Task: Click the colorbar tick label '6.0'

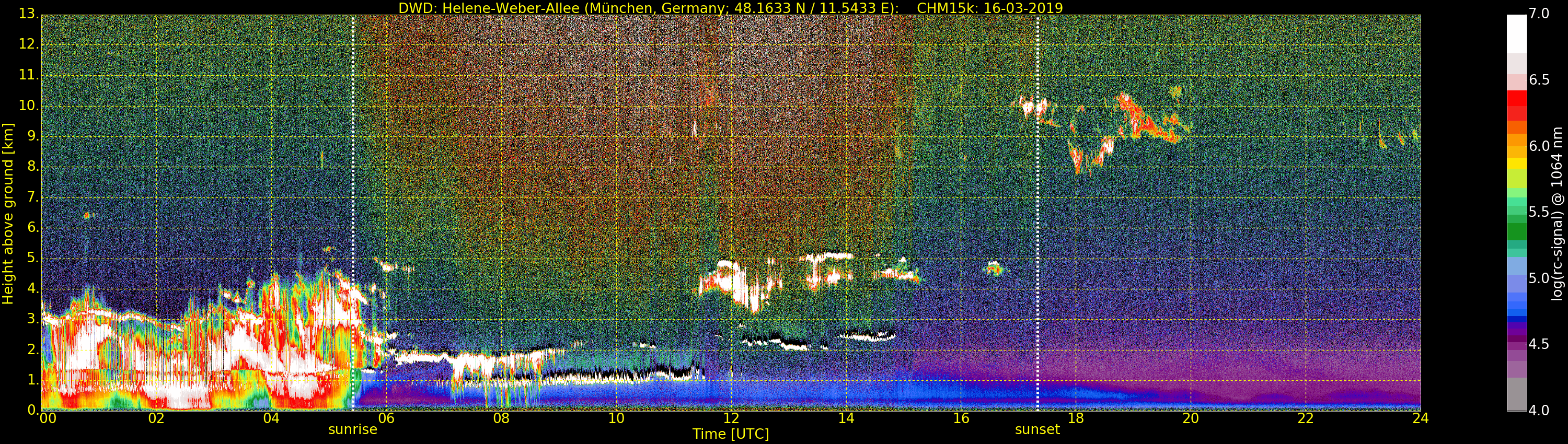Action: tap(1539, 146)
